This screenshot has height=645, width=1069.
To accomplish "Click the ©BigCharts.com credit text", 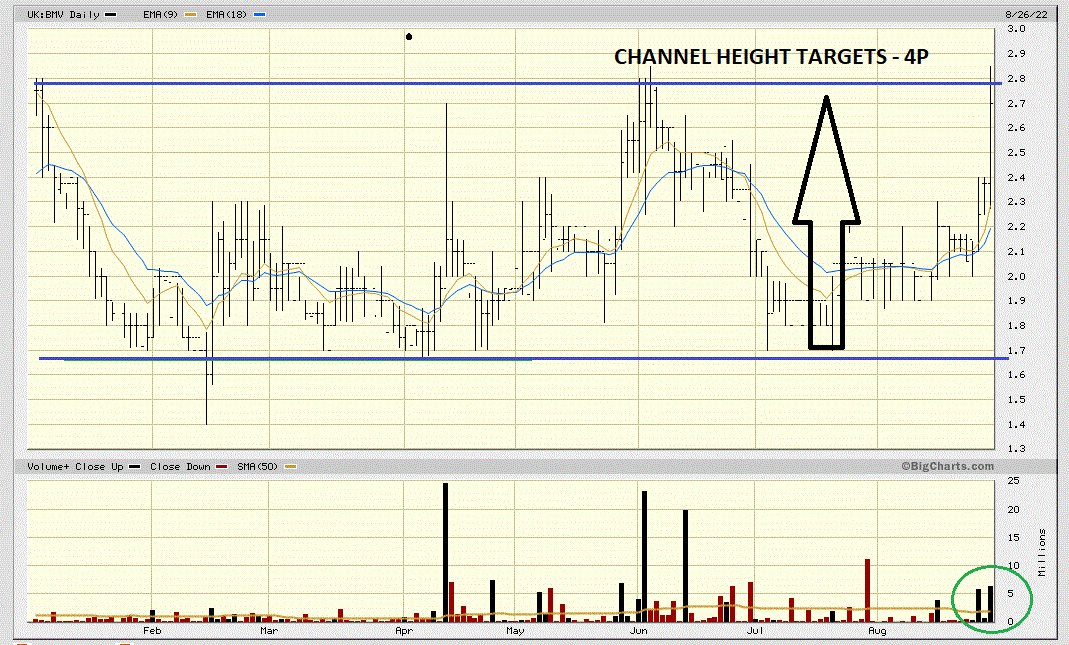I will [x=947, y=466].
